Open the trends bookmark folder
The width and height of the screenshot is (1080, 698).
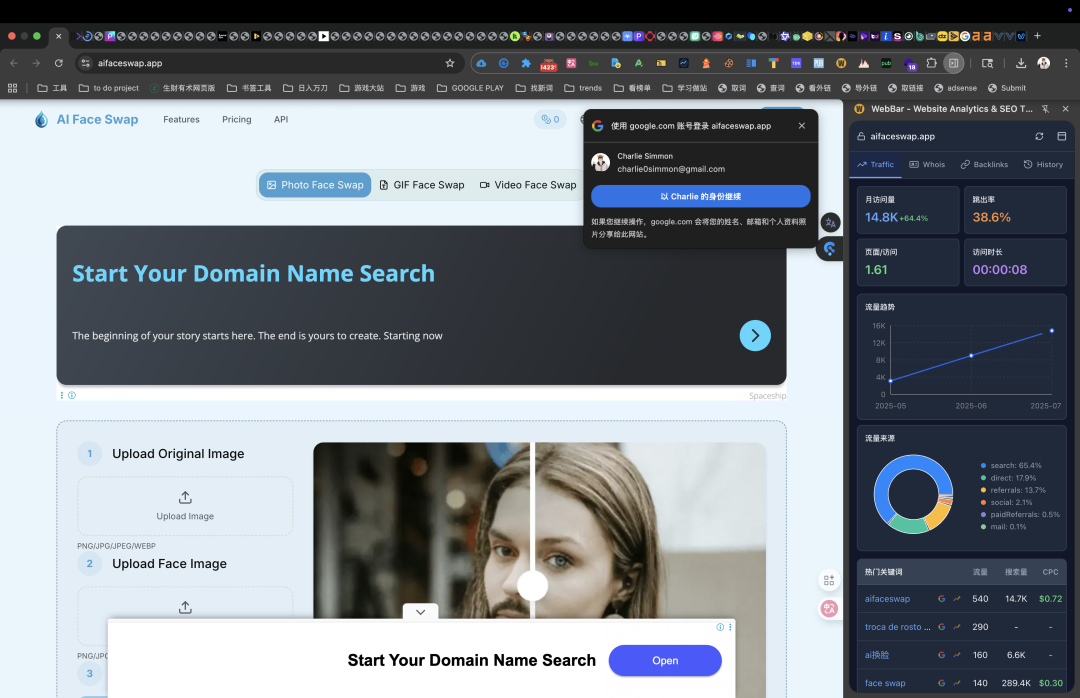tap(583, 88)
